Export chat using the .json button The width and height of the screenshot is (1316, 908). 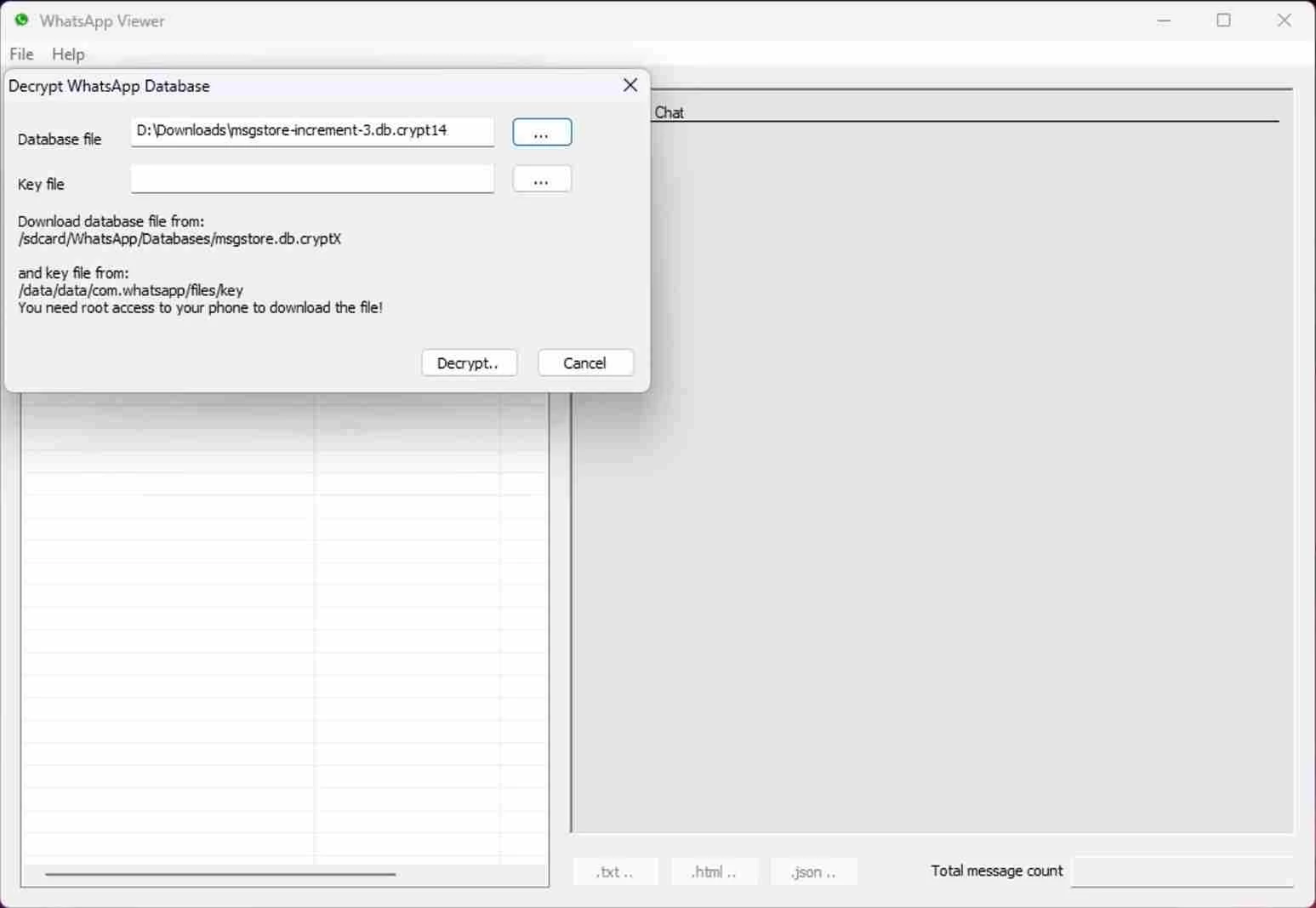pos(813,871)
